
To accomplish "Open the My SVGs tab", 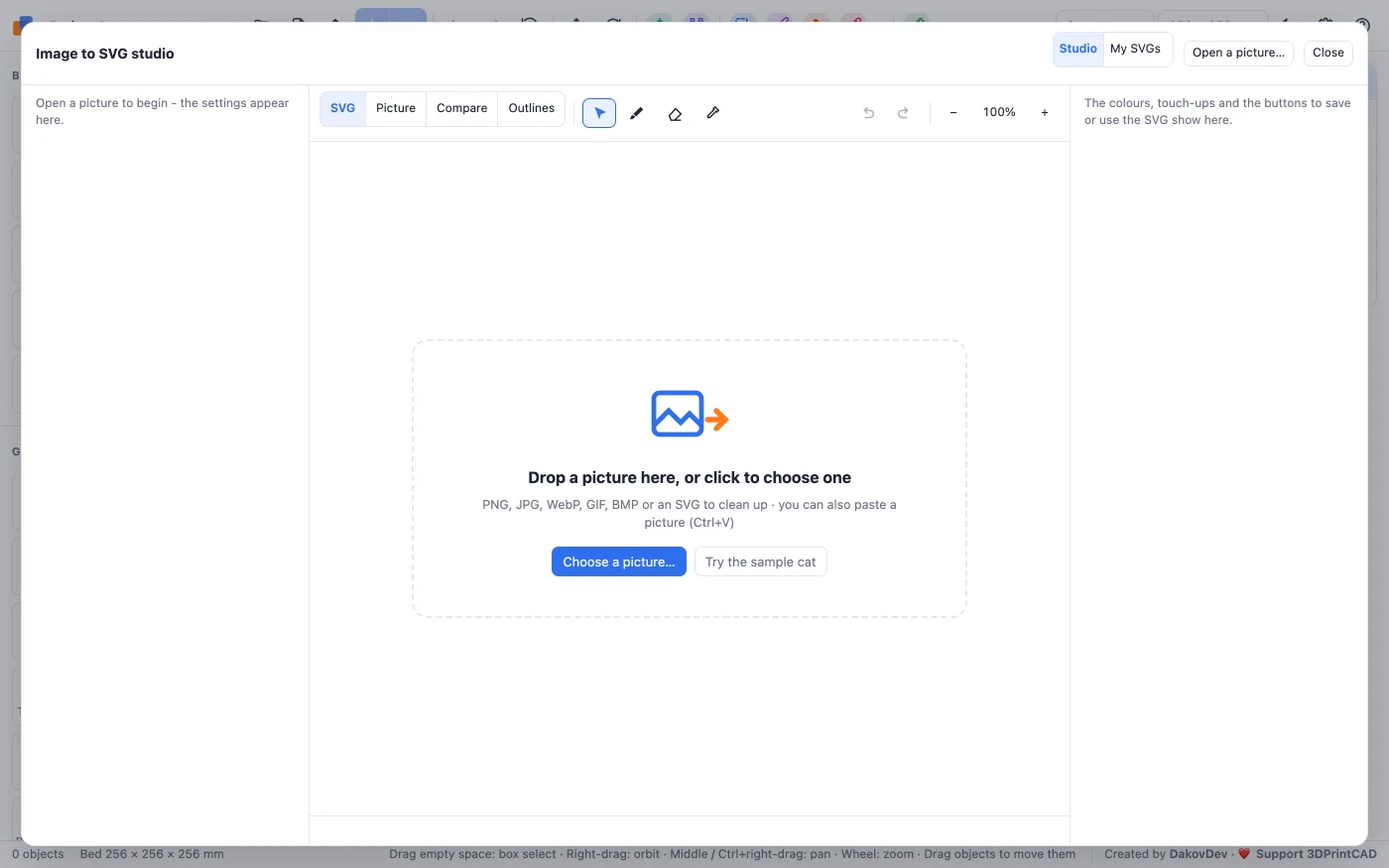I will click(1136, 49).
